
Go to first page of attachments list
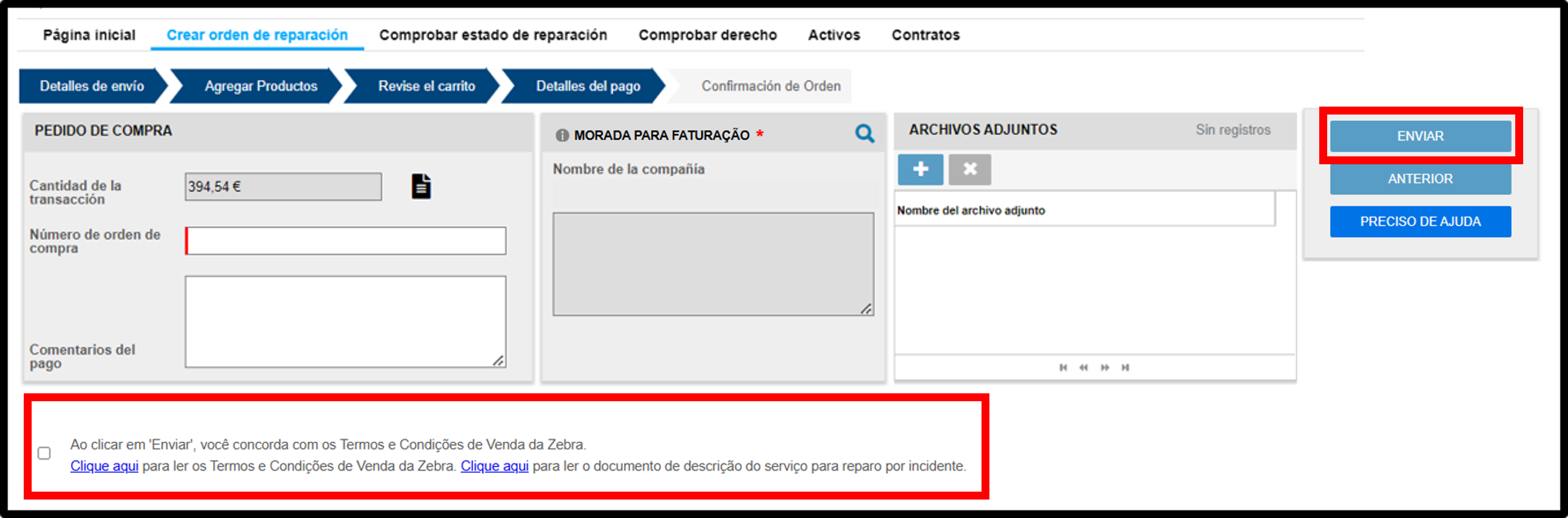(1063, 367)
